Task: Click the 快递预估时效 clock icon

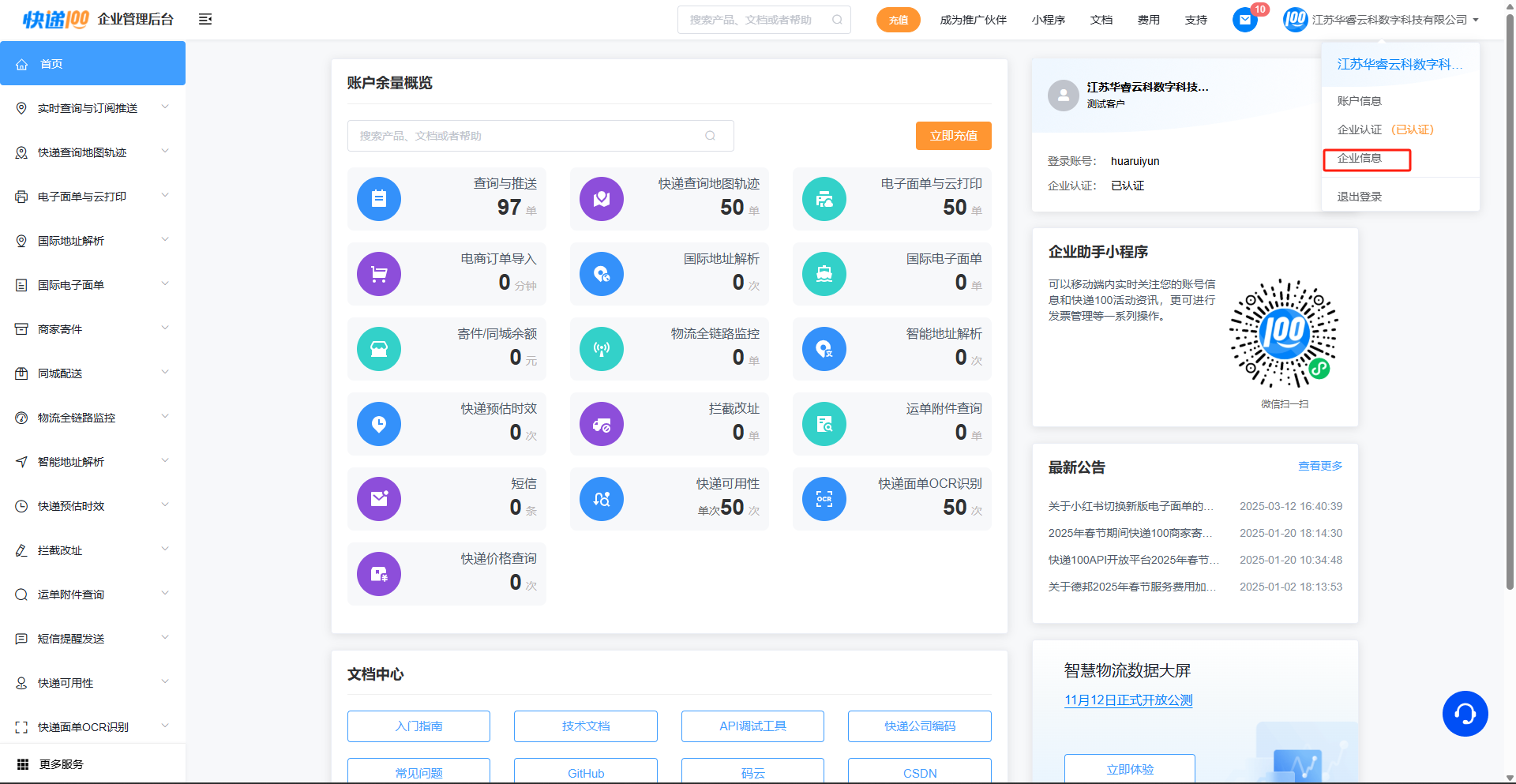Action: [379, 424]
